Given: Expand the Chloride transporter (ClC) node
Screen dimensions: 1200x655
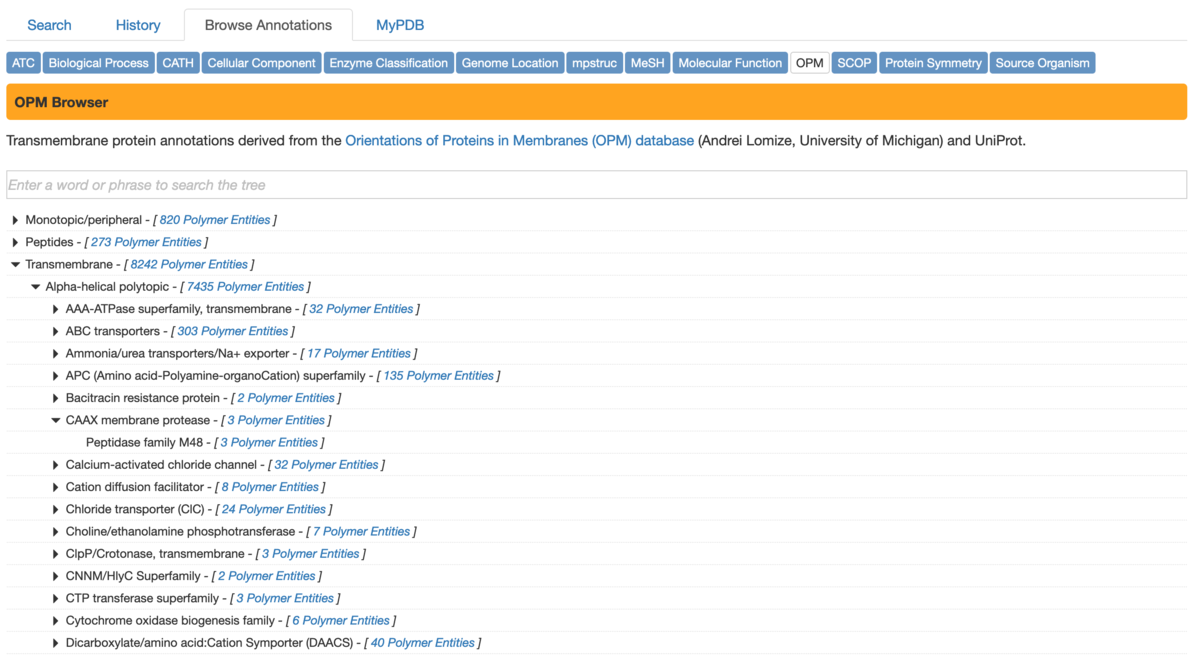Looking at the screenshot, I should click(x=56, y=508).
